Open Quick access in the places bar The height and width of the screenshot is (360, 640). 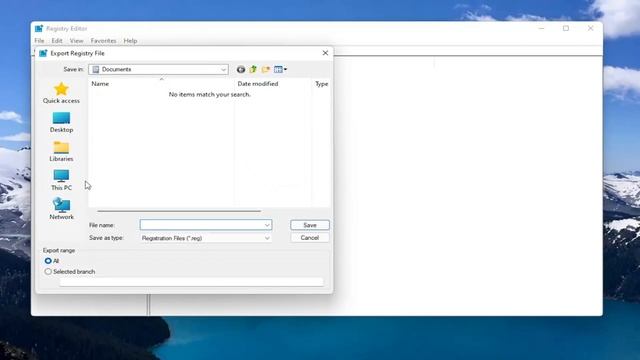(x=61, y=93)
